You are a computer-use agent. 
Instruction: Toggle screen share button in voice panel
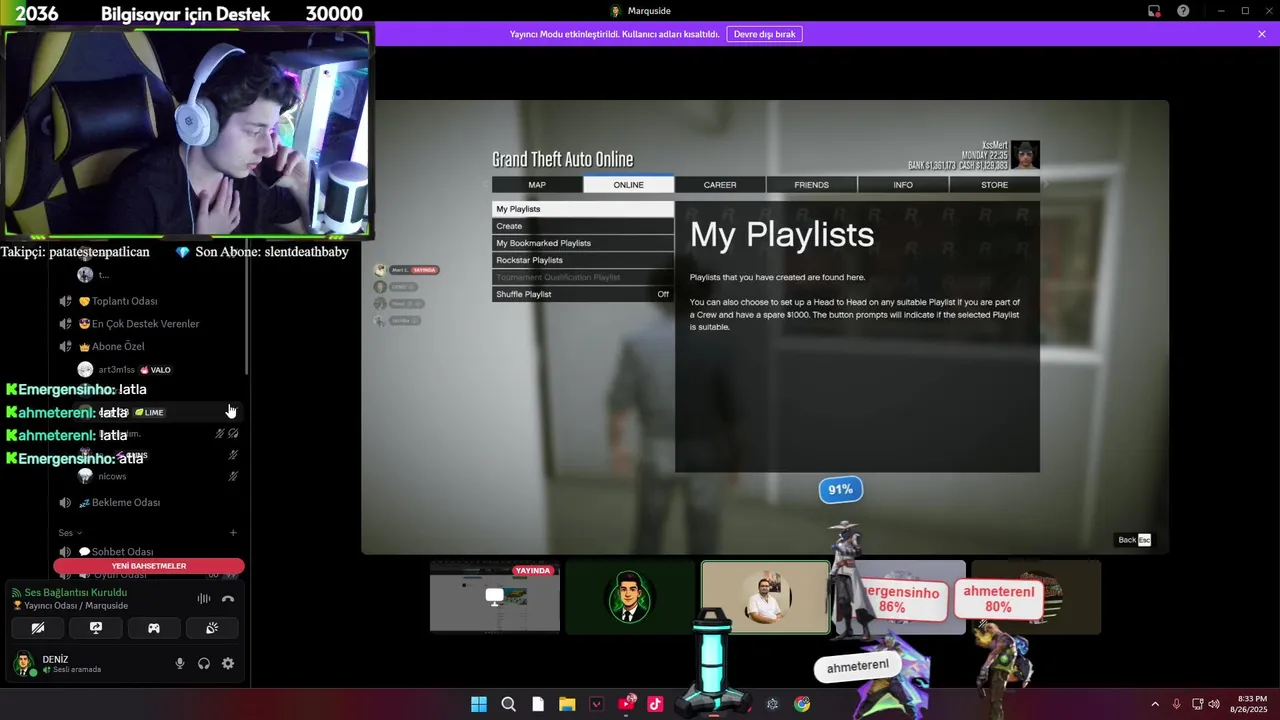pos(96,628)
